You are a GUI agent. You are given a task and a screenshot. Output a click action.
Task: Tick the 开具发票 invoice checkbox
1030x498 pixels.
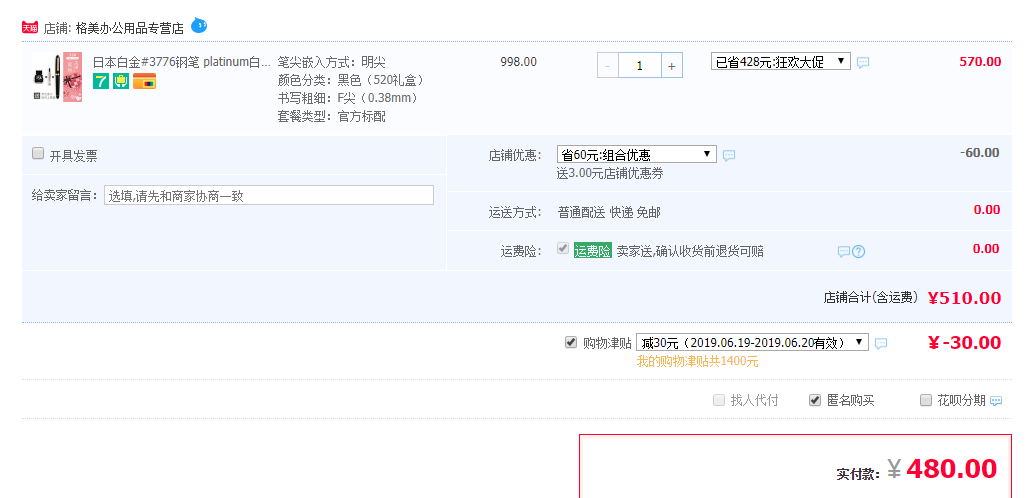[x=38, y=154]
